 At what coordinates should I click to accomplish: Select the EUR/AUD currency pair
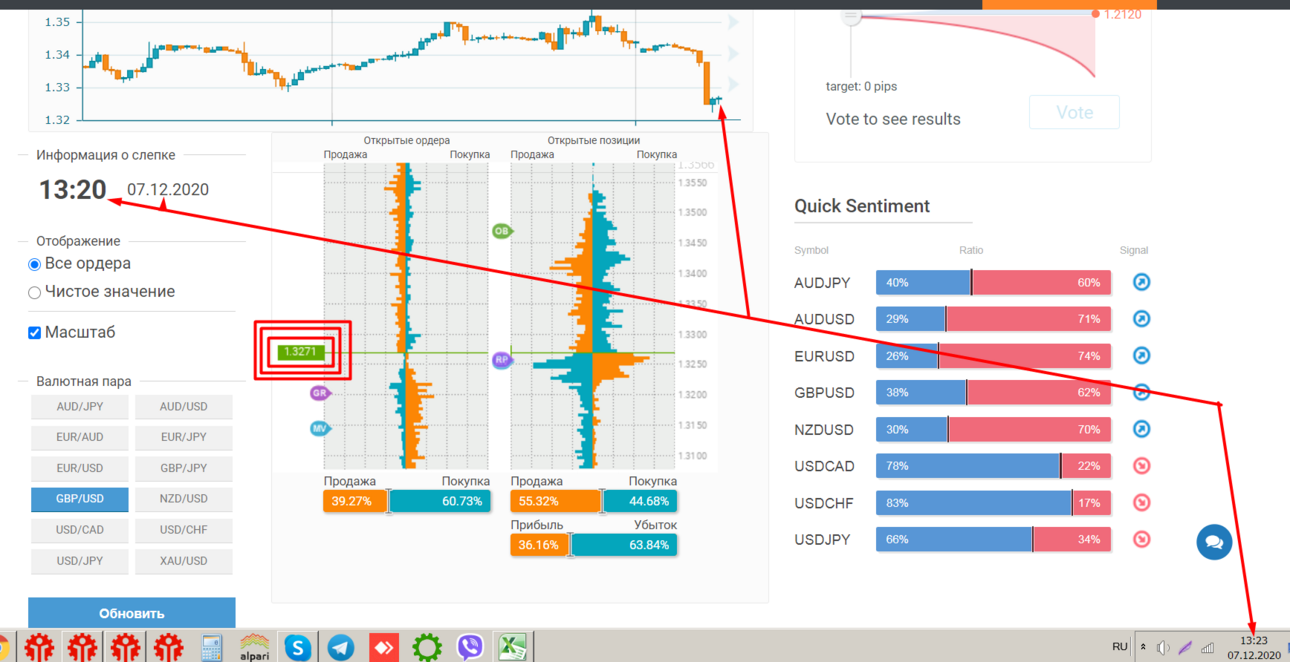pos(80,437)
